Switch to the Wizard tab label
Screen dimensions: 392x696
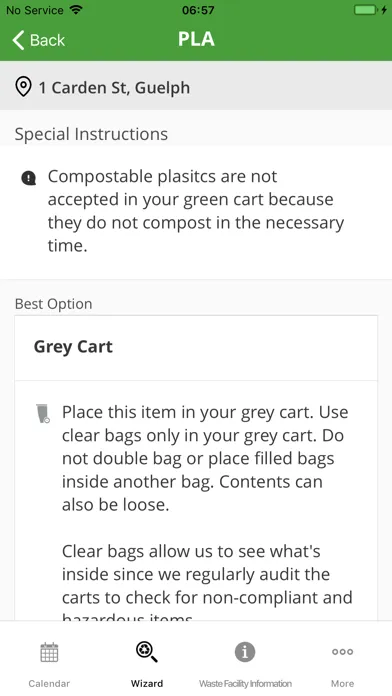(x=147, y=684)
